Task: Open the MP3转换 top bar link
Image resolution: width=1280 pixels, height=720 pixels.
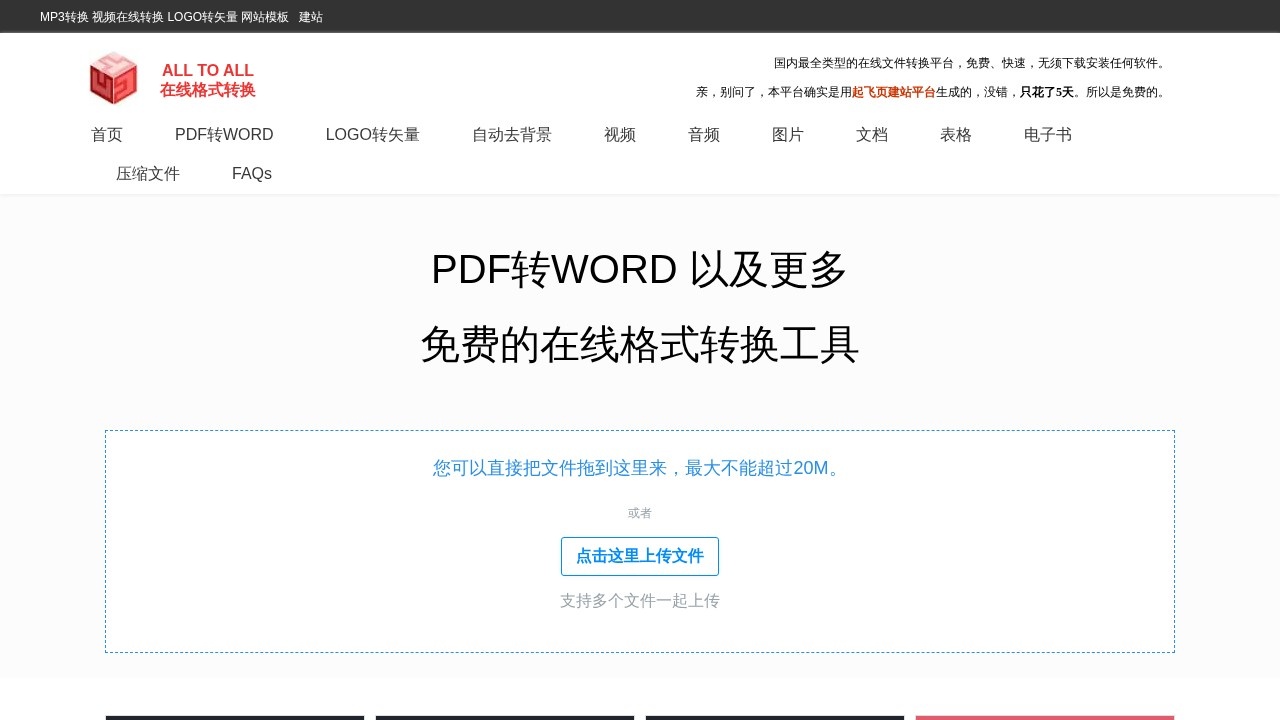Action: [64, 17]
